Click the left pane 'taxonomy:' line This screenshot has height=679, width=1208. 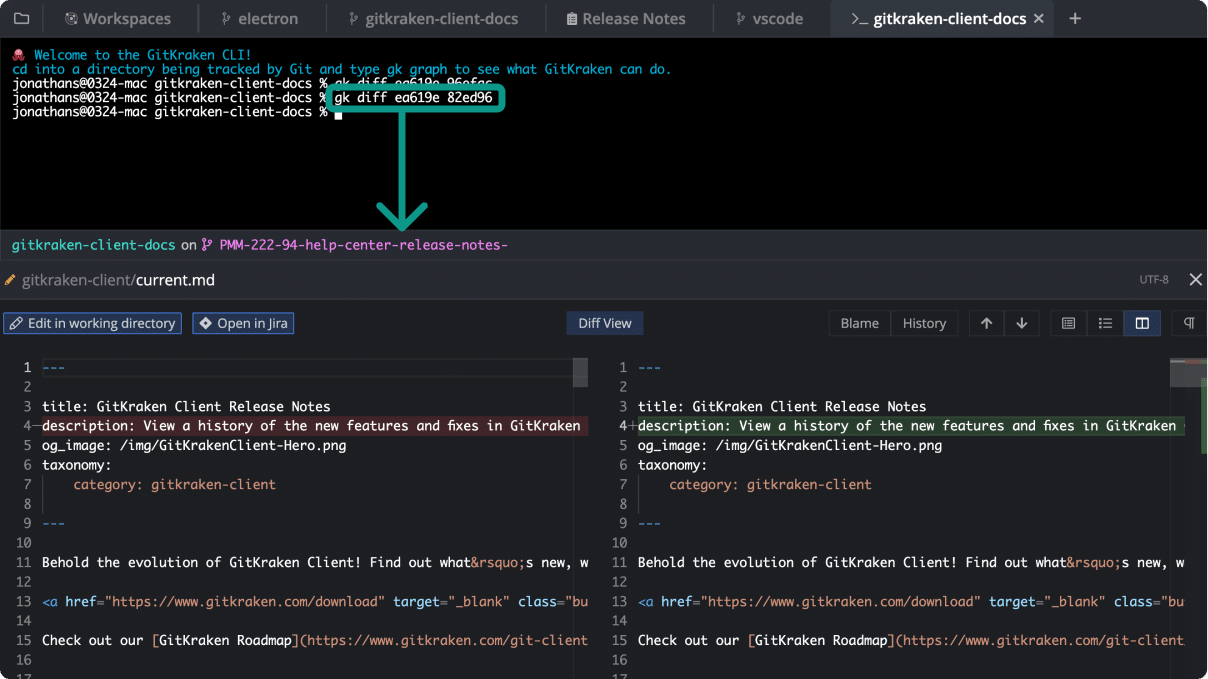pyautogui.click(x=77, y=465)
